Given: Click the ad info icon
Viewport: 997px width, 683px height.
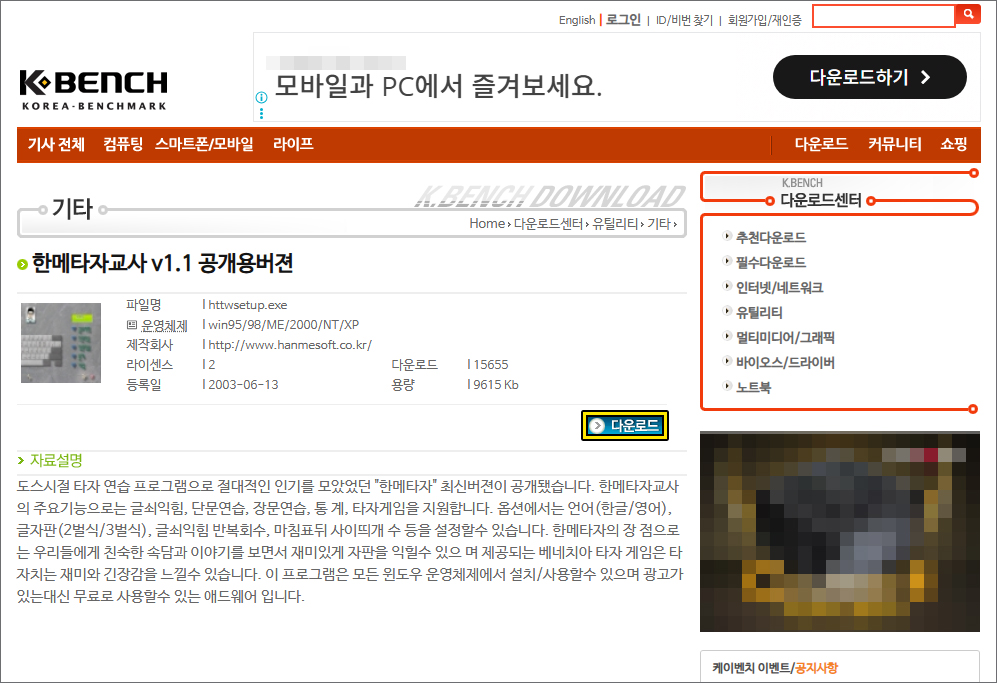Looking at the screenshot, I should coord(261,97).
